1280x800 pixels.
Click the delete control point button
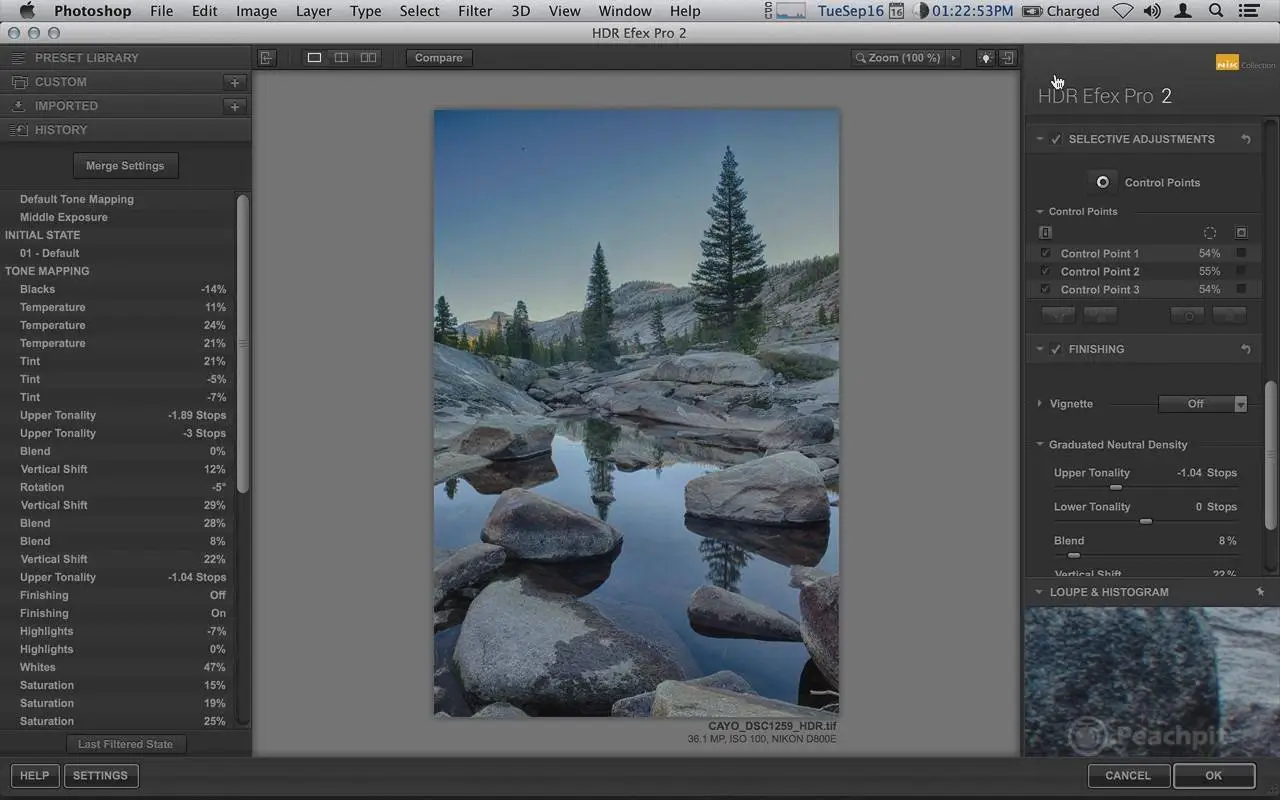[1229, 315]
